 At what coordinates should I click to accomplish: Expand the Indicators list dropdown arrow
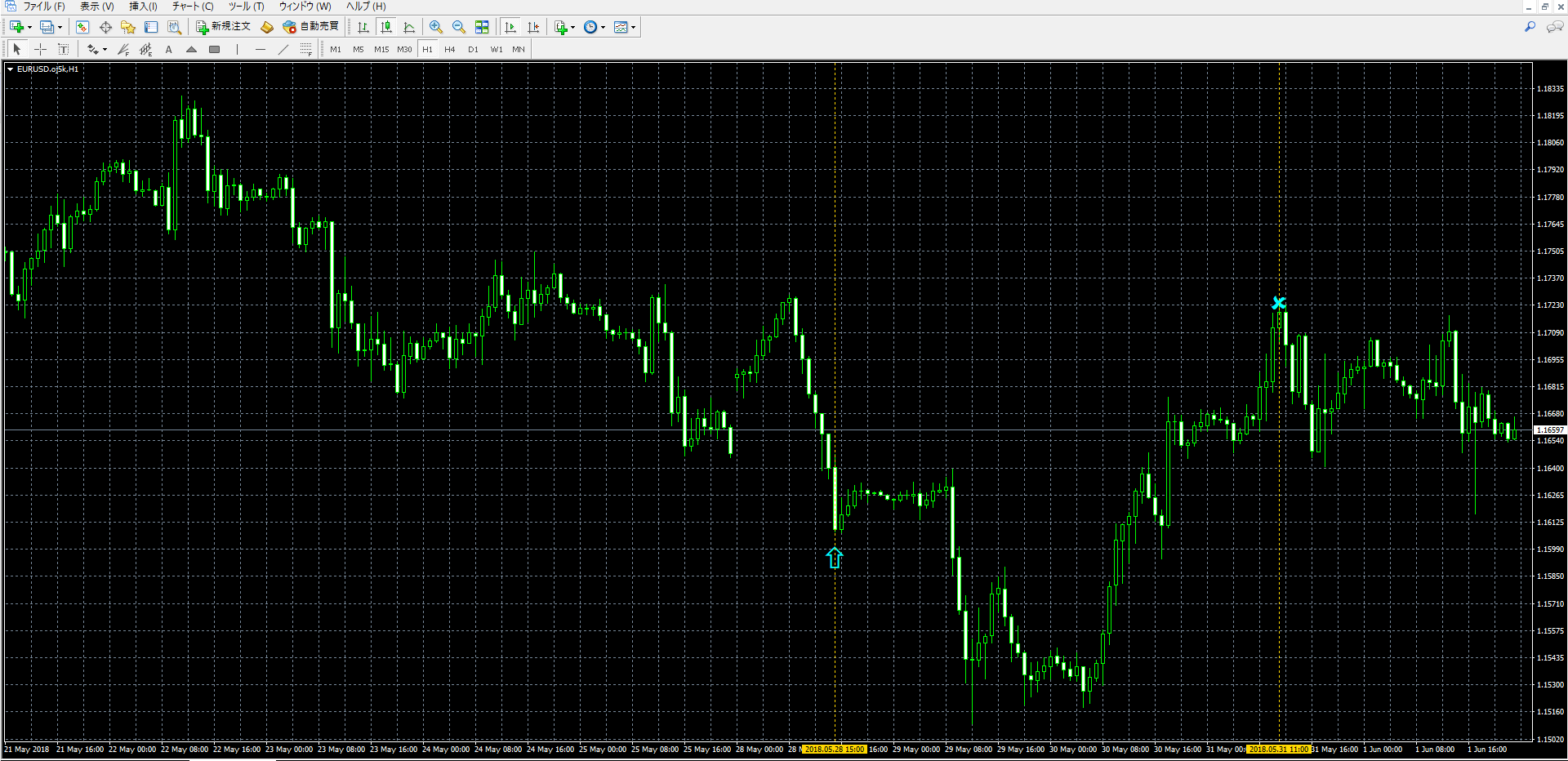pyautogui.click(x=572, y=28)
